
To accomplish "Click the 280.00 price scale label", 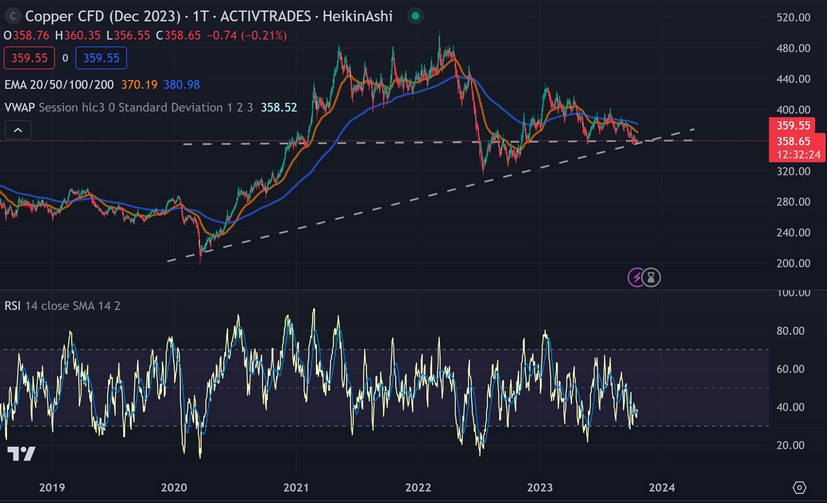I will 793,201.
